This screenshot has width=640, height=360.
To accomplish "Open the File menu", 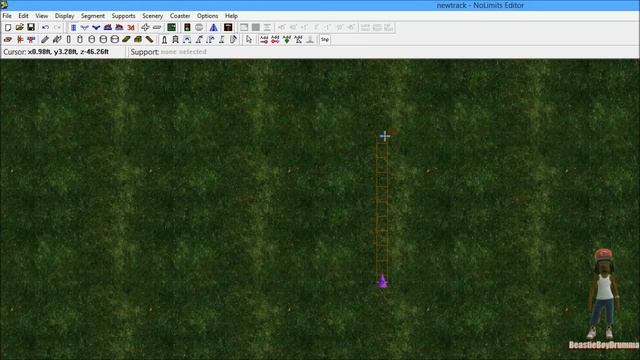I will click(x=7, y=16).
